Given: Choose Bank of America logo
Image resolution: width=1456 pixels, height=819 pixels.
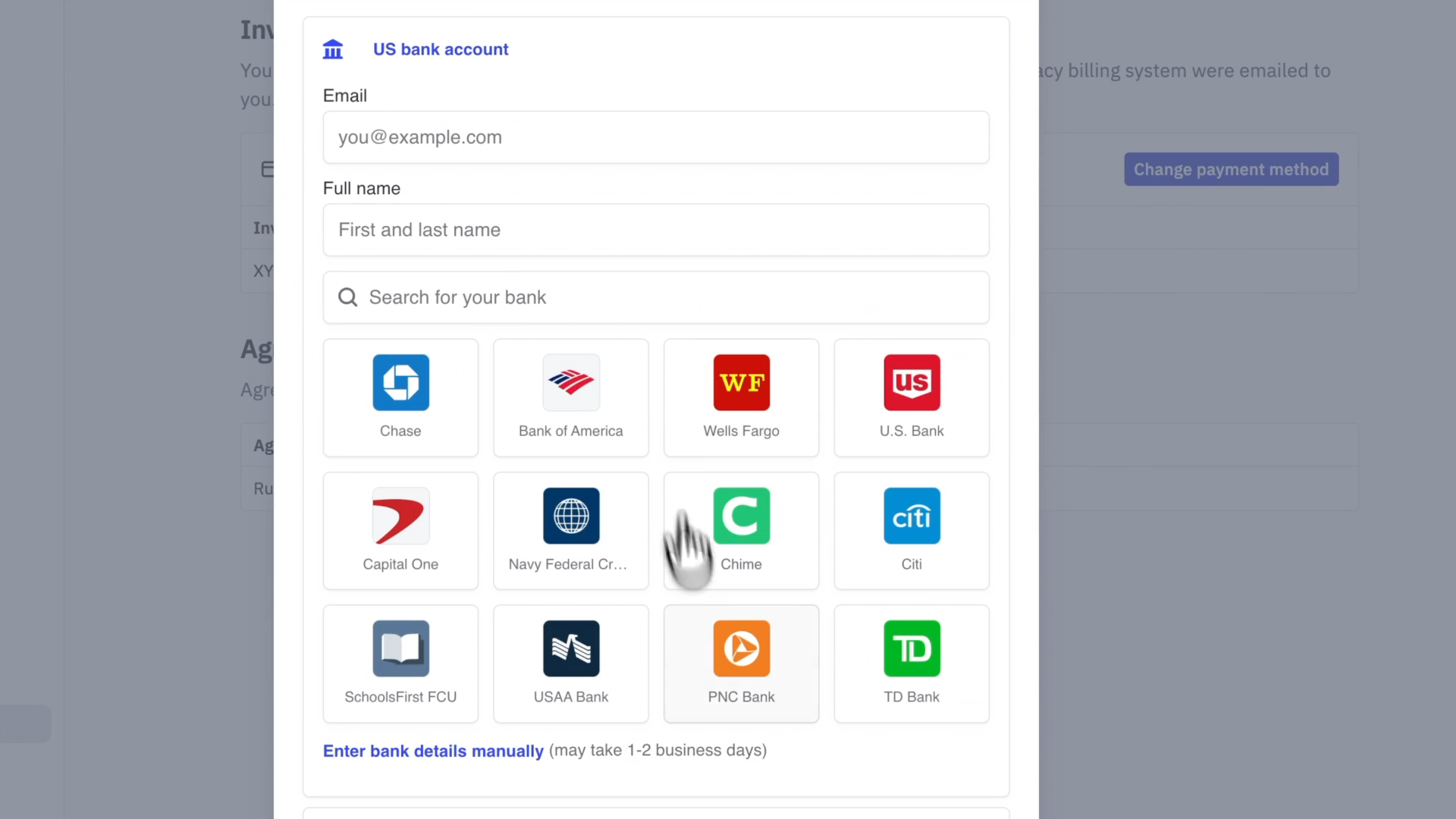Looking at the screenshot, I should pos(571,382).
